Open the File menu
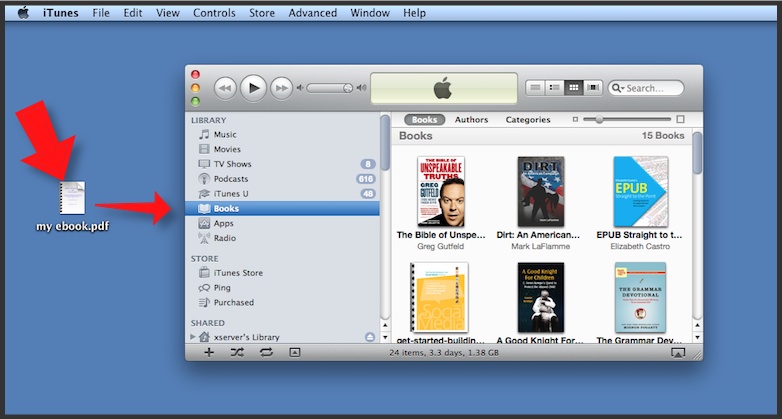The width and height of the screenshot is (782, 419). coord(101,13)
